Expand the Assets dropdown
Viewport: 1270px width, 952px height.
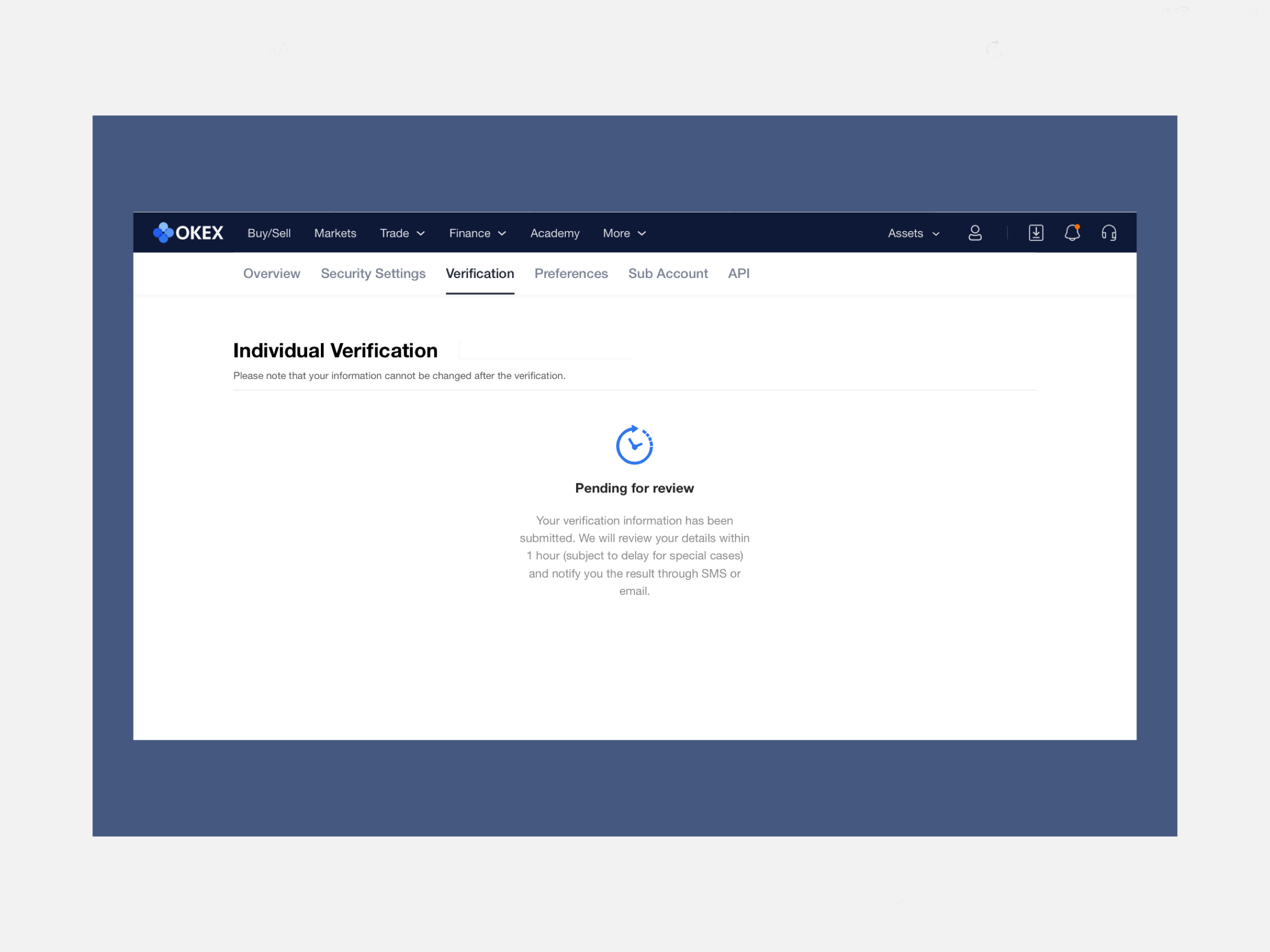[x=913, y=233]
